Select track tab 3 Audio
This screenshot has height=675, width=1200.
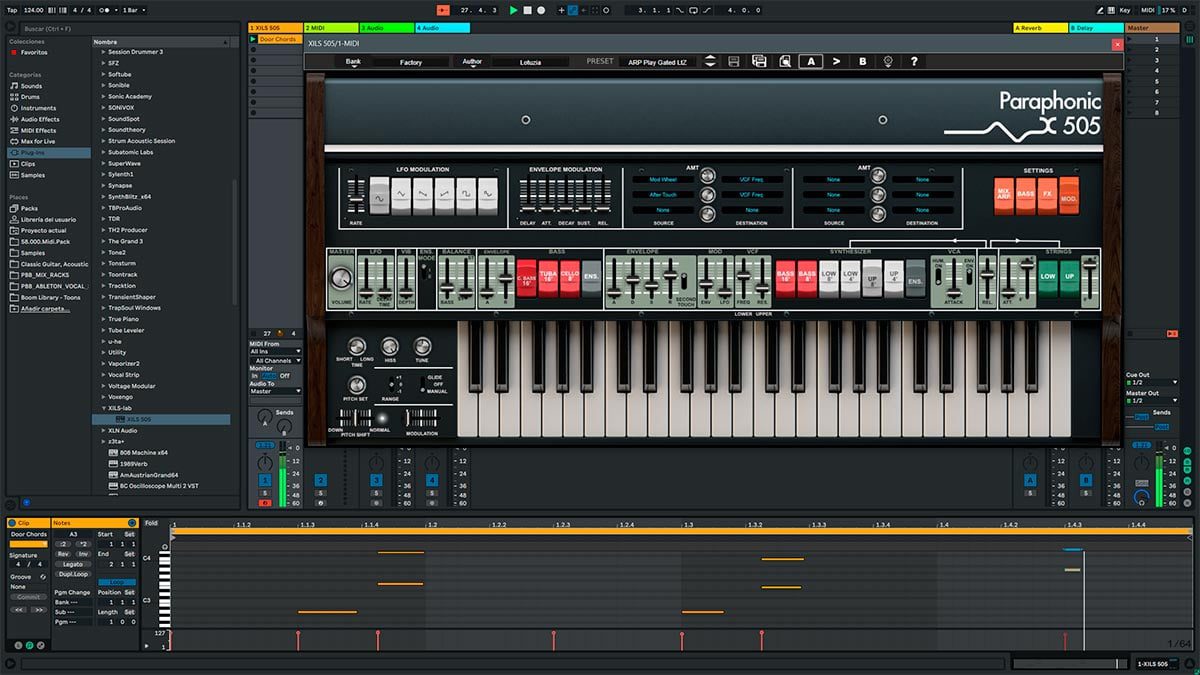tap(385, 27)
